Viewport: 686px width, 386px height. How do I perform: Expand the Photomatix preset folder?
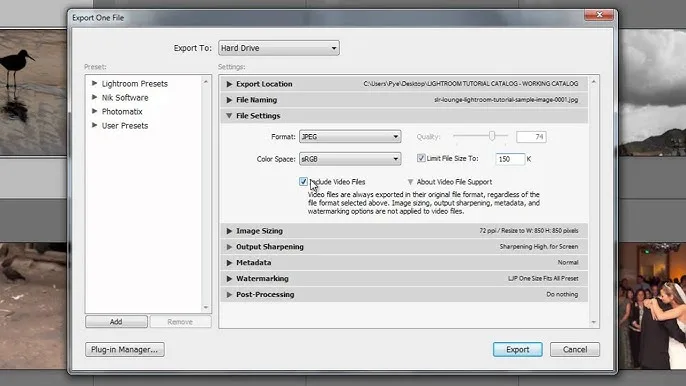[x=94, y=111]
